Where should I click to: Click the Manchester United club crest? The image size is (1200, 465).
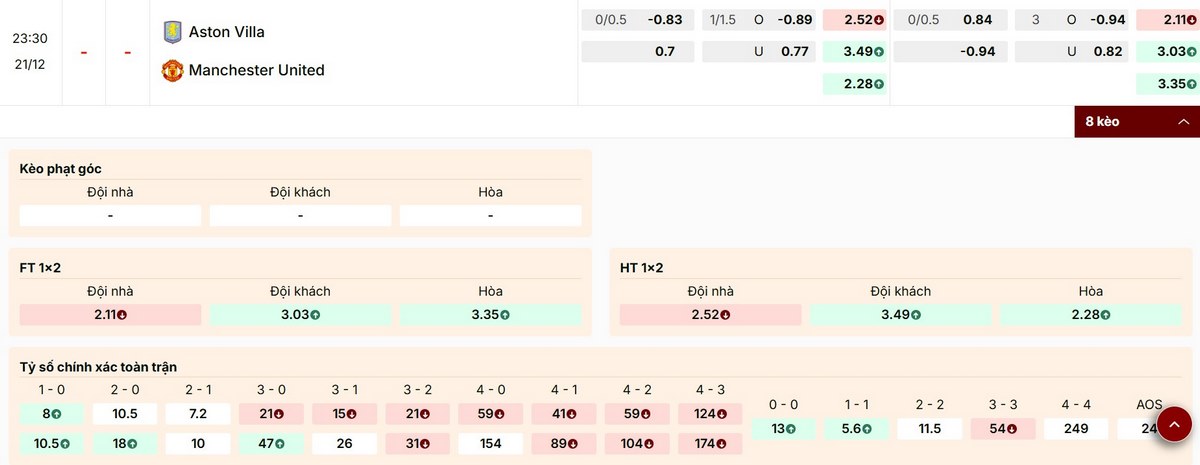pos(173,70)
